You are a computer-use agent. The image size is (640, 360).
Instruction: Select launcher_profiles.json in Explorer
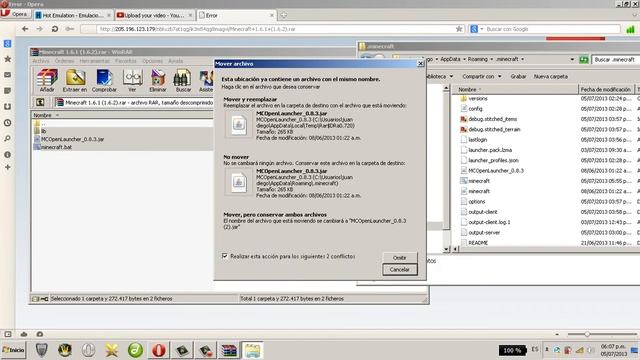coord(493,160)
